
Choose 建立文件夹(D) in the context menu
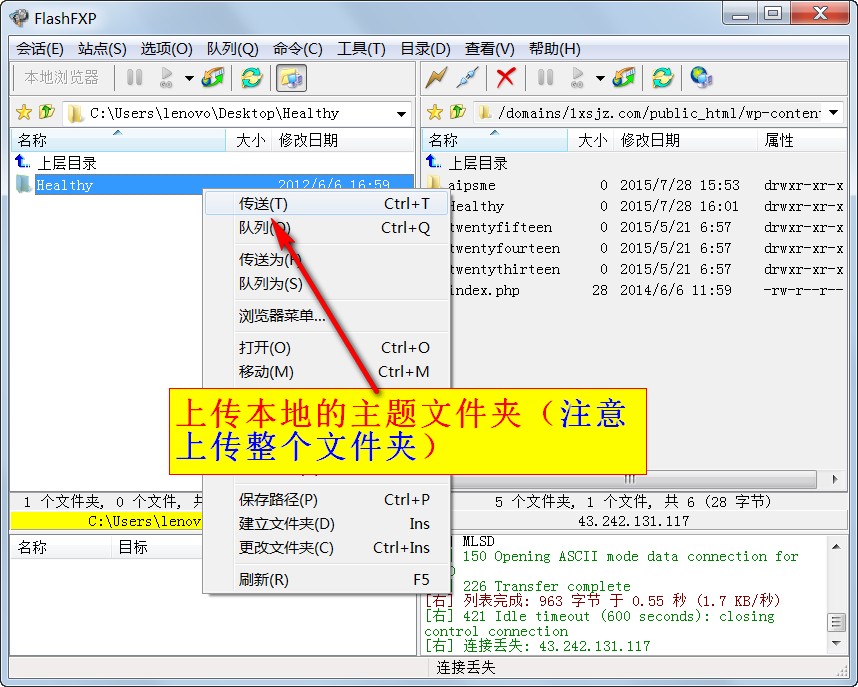pos(327,524)
